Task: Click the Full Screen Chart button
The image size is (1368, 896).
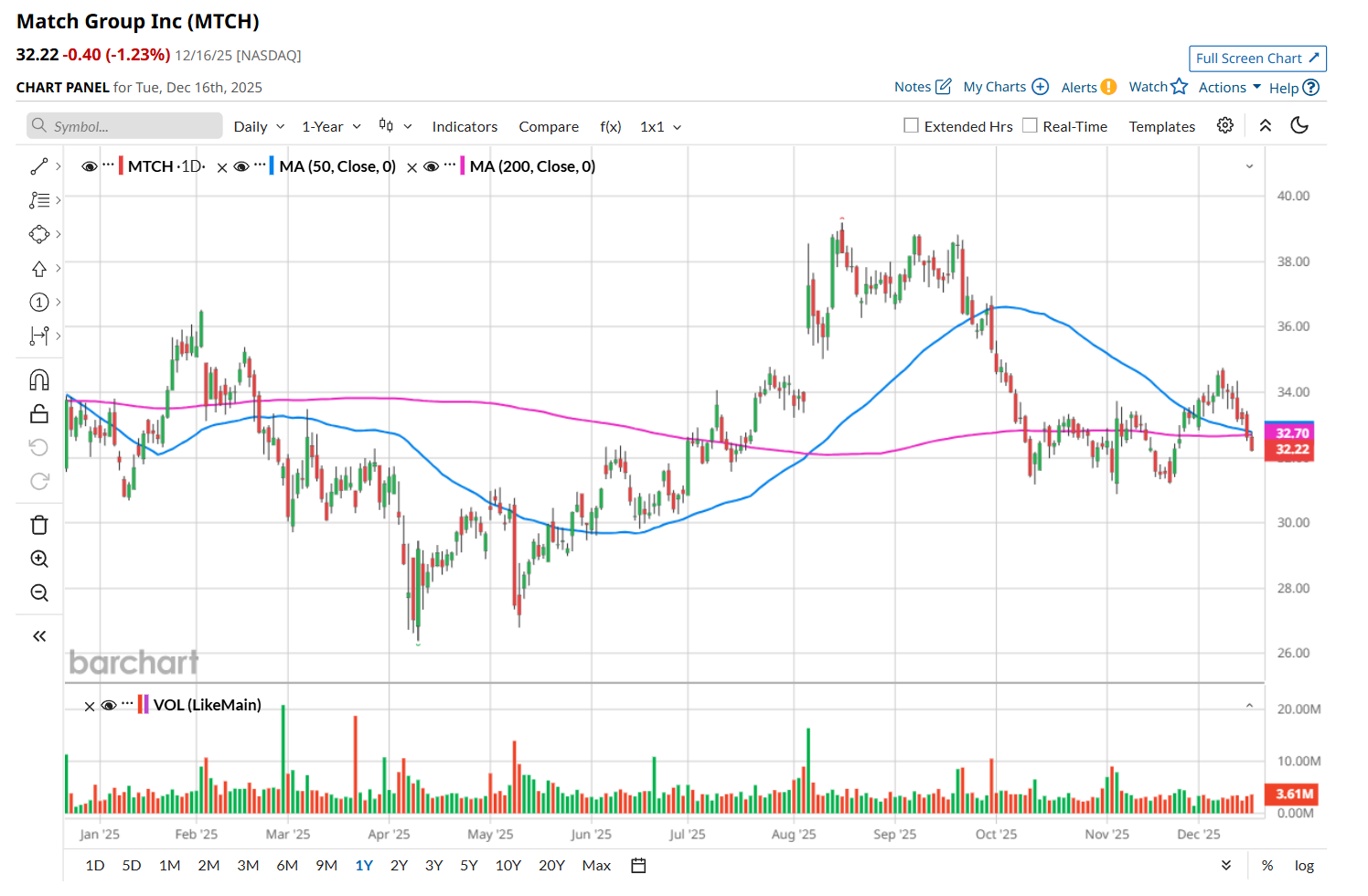Action: coord(1257,59)
